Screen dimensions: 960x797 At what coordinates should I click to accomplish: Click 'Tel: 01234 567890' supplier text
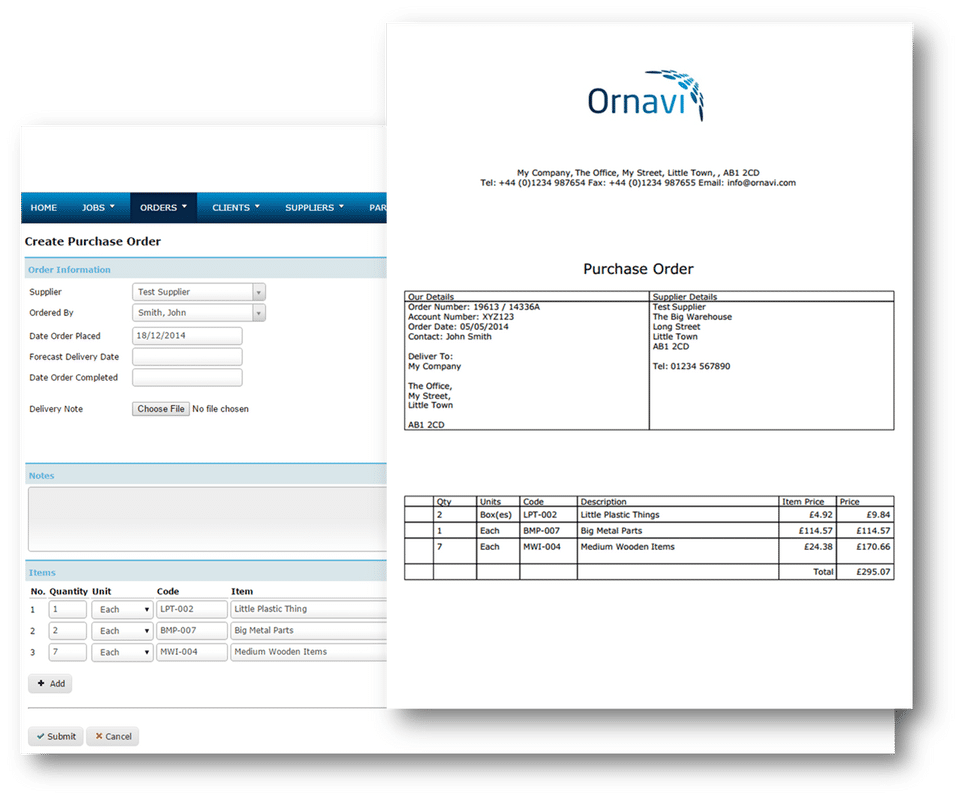pyautogui.click(x=691, y=366)
